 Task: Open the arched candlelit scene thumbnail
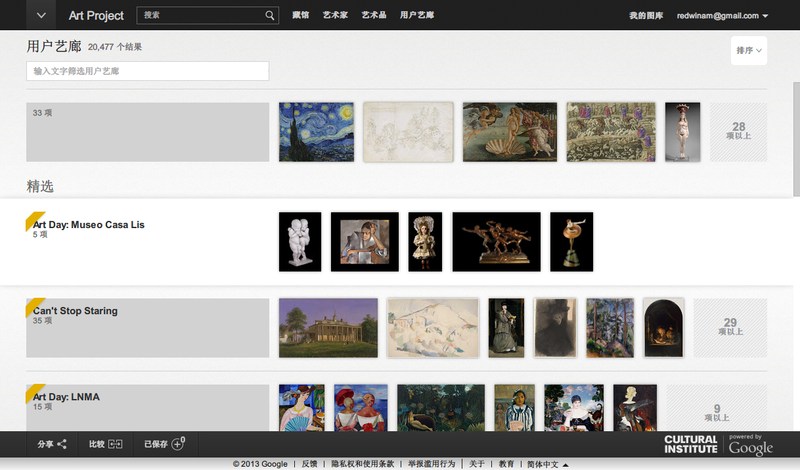click(x=664, y=328)
